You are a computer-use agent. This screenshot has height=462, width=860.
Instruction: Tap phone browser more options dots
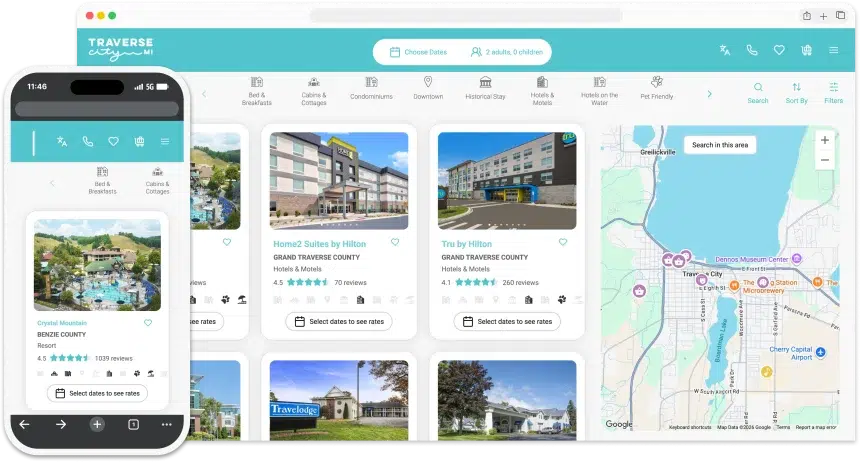point(167,424)
